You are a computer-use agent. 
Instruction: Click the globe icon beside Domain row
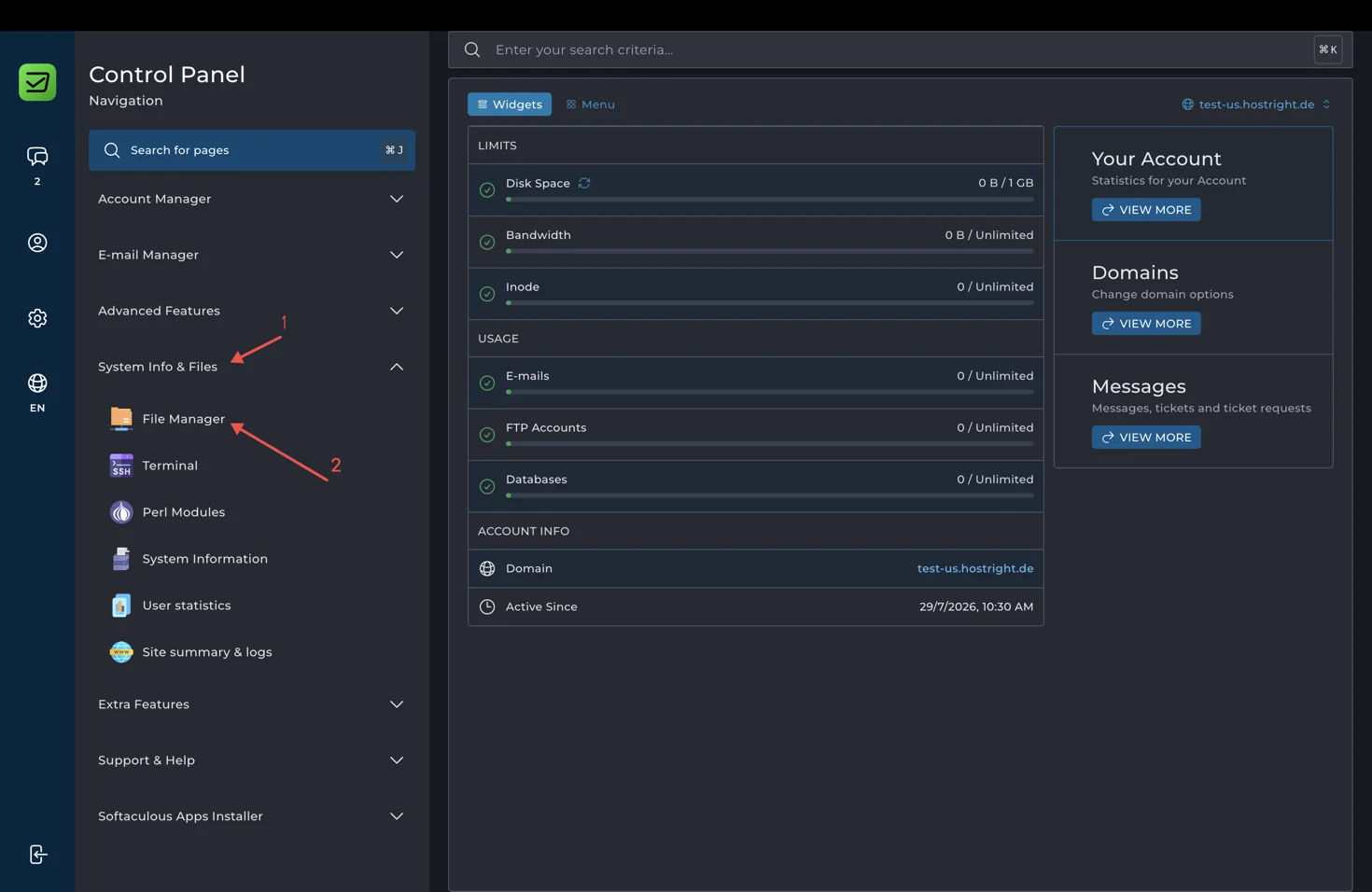487,568
